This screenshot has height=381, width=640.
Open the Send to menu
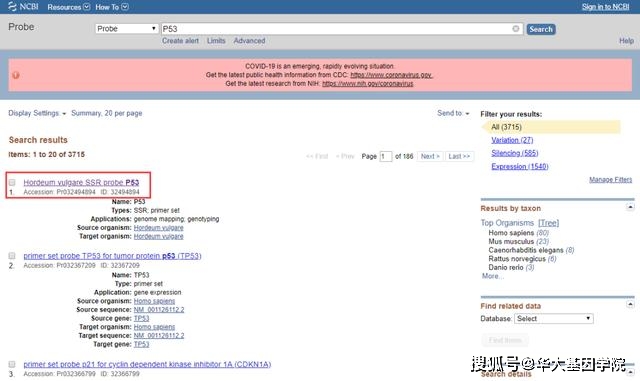click(453, 113)
